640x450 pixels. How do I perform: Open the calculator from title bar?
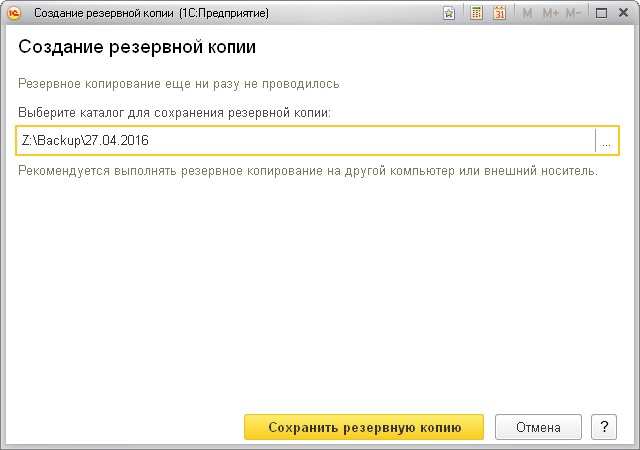pyautogui.click(x=476, y=14)
